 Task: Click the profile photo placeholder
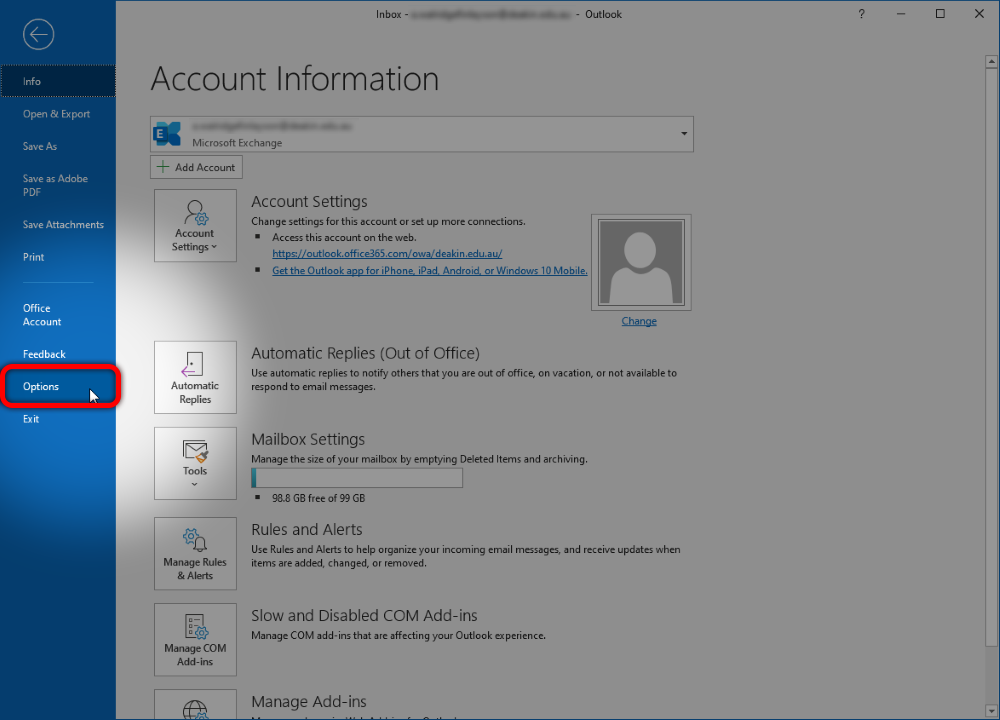point(641,263)
